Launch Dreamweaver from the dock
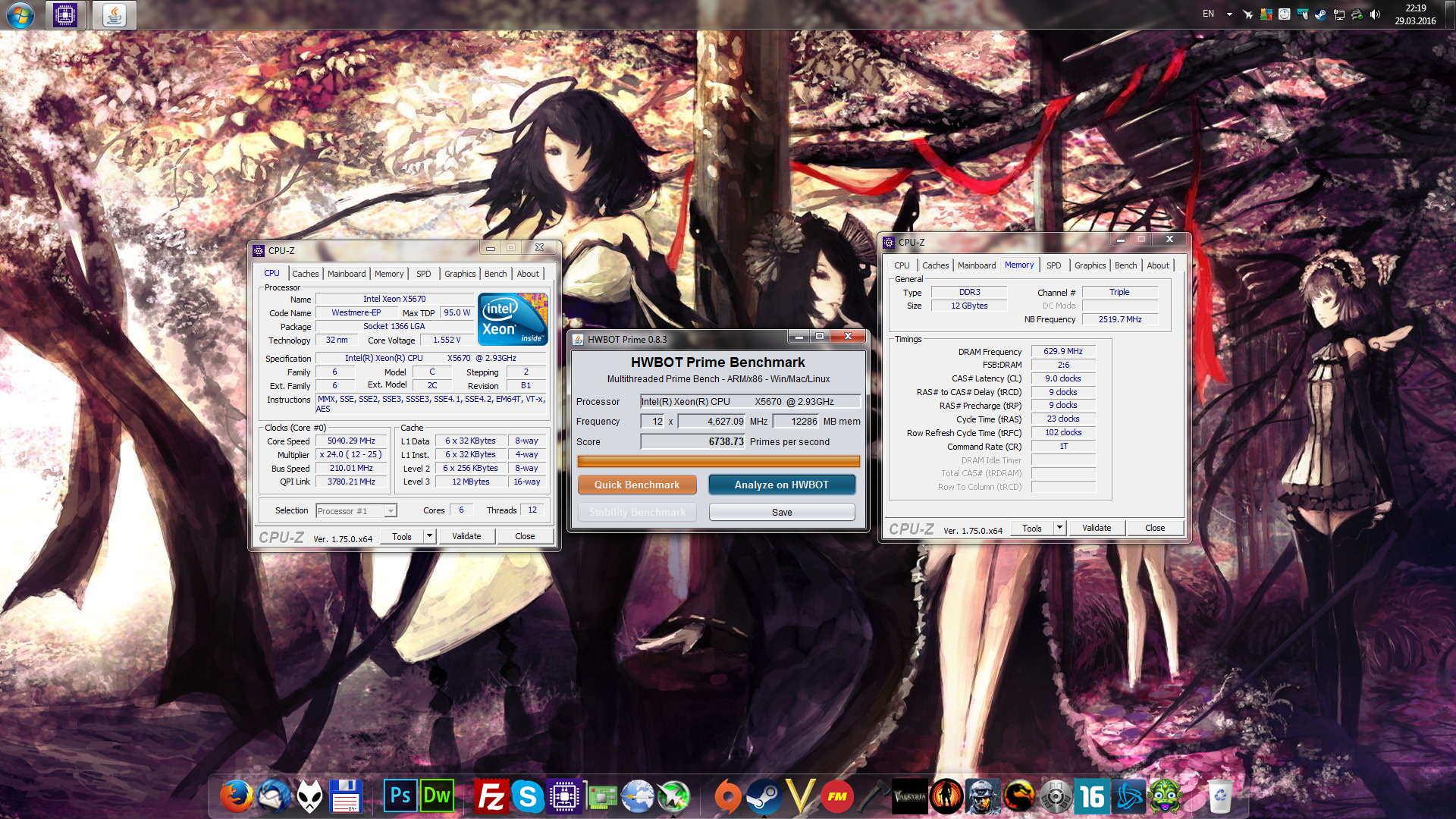This screenshot has width=1456, height=819. 437,796
